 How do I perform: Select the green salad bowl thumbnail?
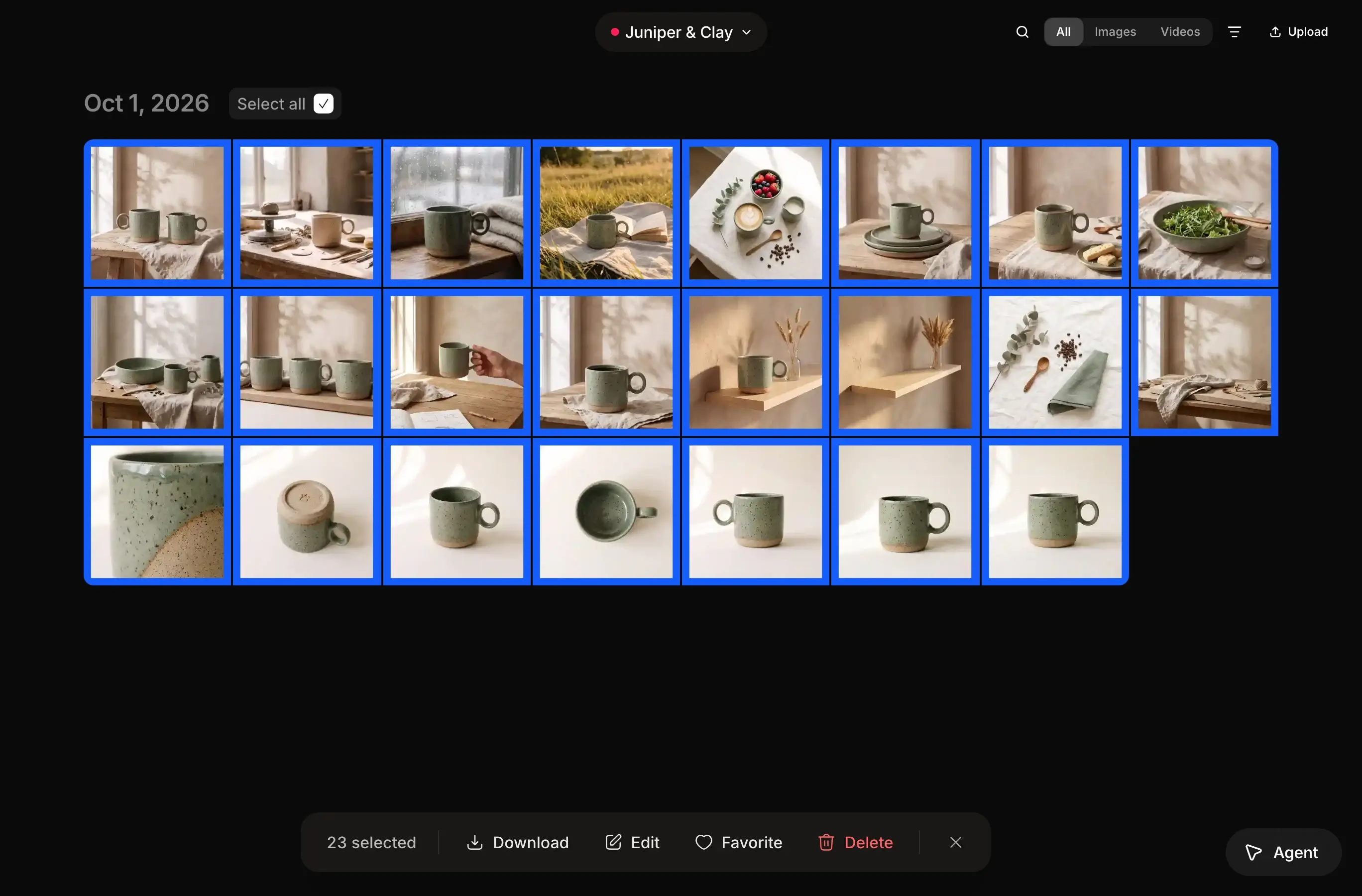coord(1205,214)
